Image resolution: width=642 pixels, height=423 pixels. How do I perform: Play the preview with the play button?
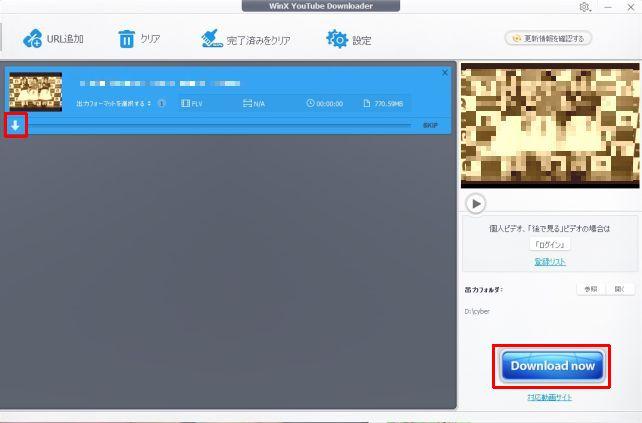pos(475,204)
